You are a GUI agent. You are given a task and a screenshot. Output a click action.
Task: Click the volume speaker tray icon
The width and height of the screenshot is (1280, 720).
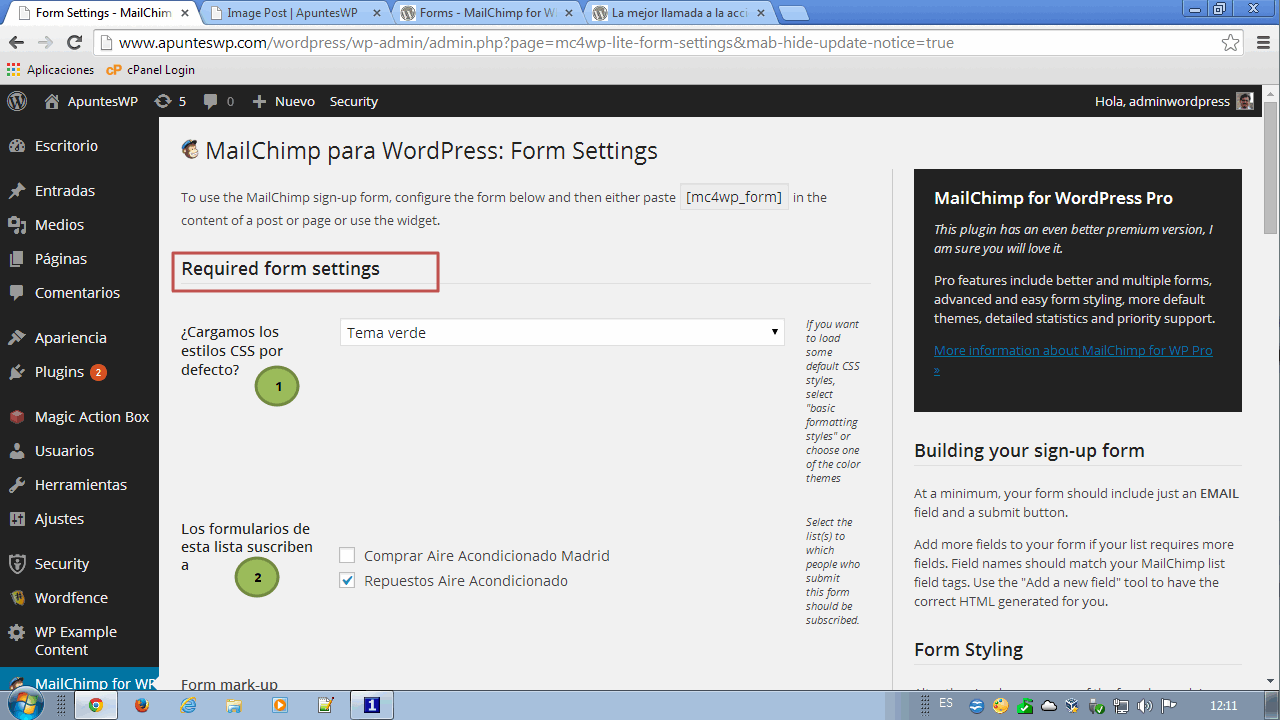[x=1145, y=706]
